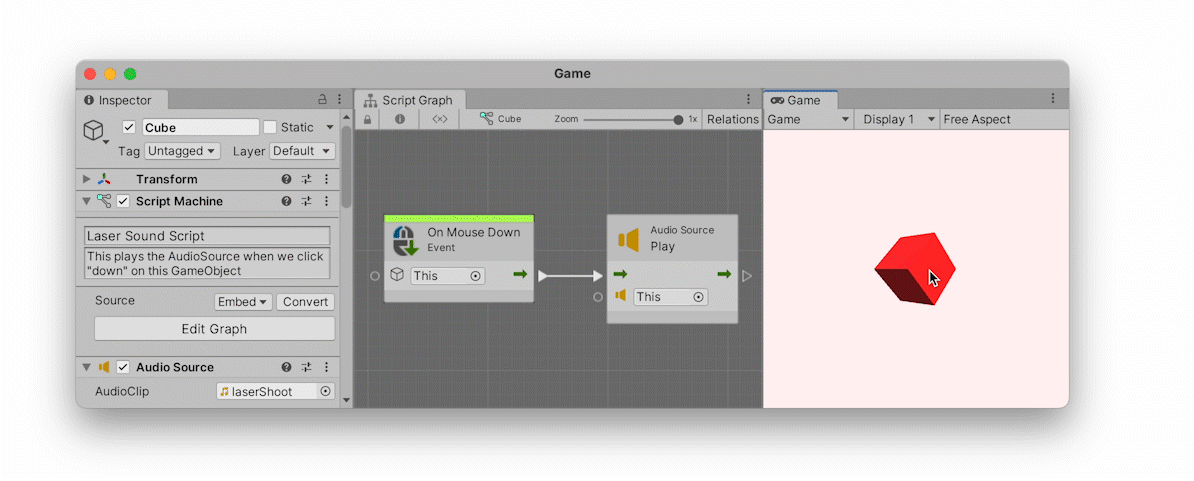Screen dimensions: 1194x481
Task: Pick target object in On Mouse Down node
Action: [476, 276]
